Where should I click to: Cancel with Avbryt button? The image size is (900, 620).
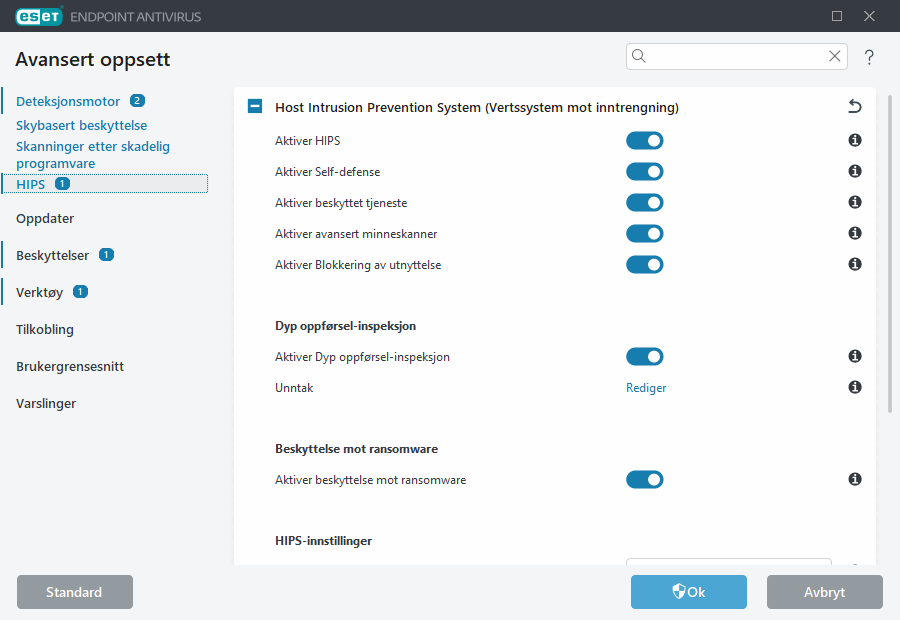(x=825, y=592)
